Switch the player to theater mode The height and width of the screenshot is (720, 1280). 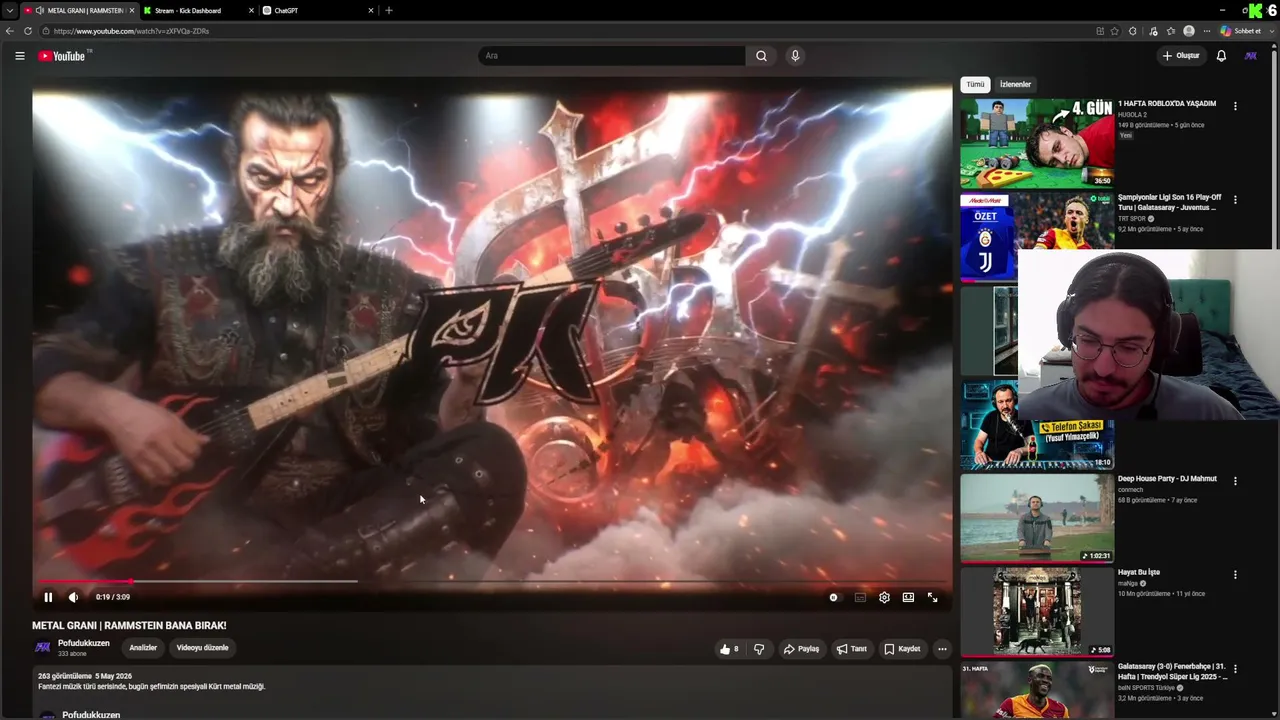click(x=908, y=597)
